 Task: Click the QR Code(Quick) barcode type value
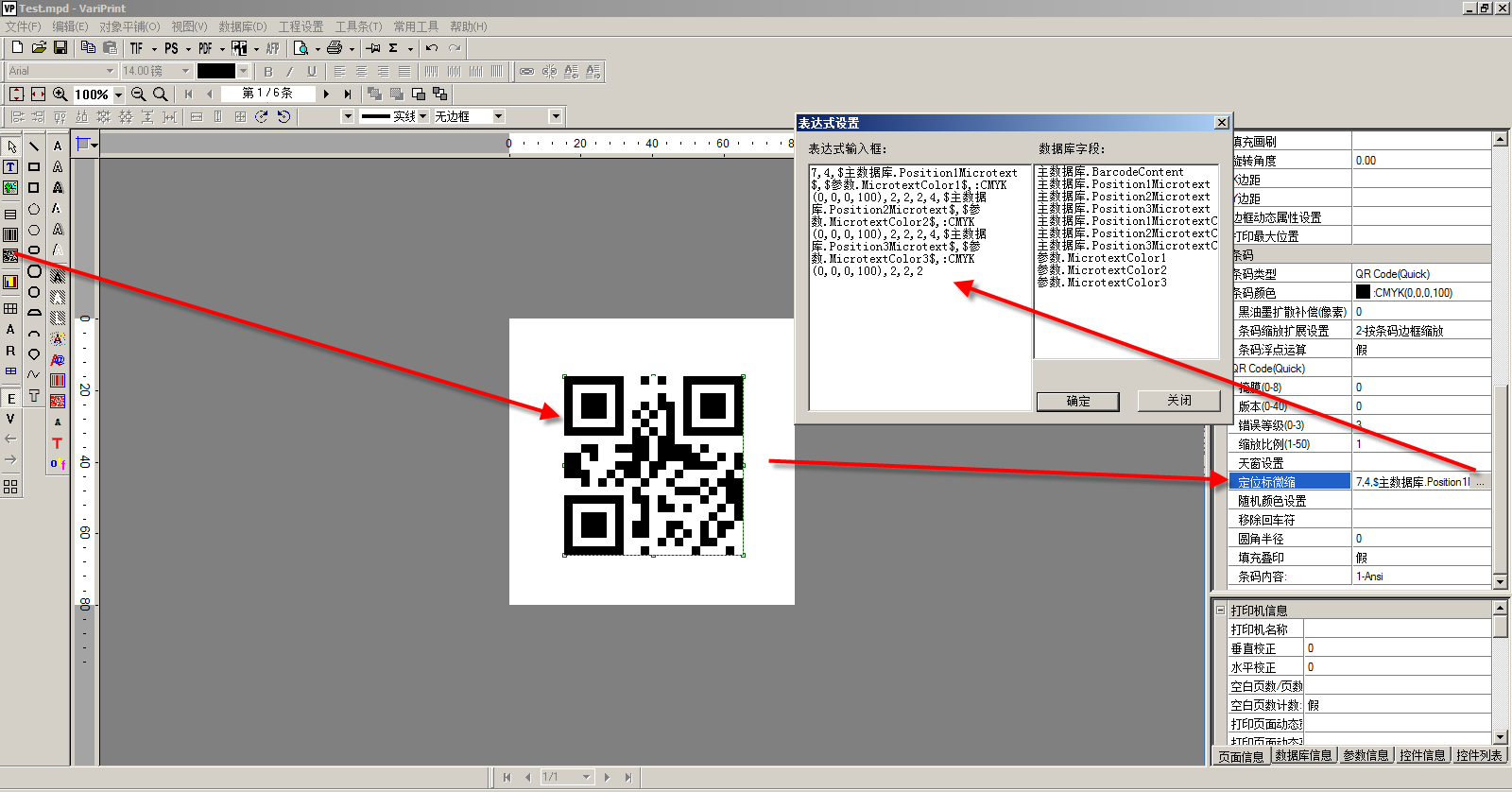click(x=1393, y=274)
